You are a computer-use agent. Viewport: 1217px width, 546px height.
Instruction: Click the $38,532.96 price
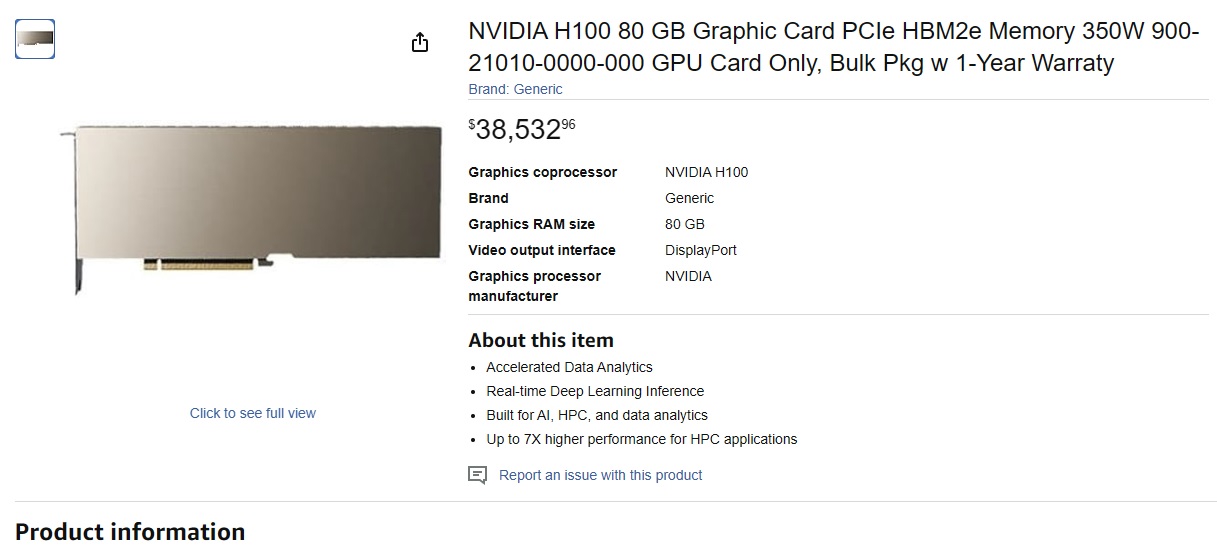pyautogui.click(x=522, y=129)
